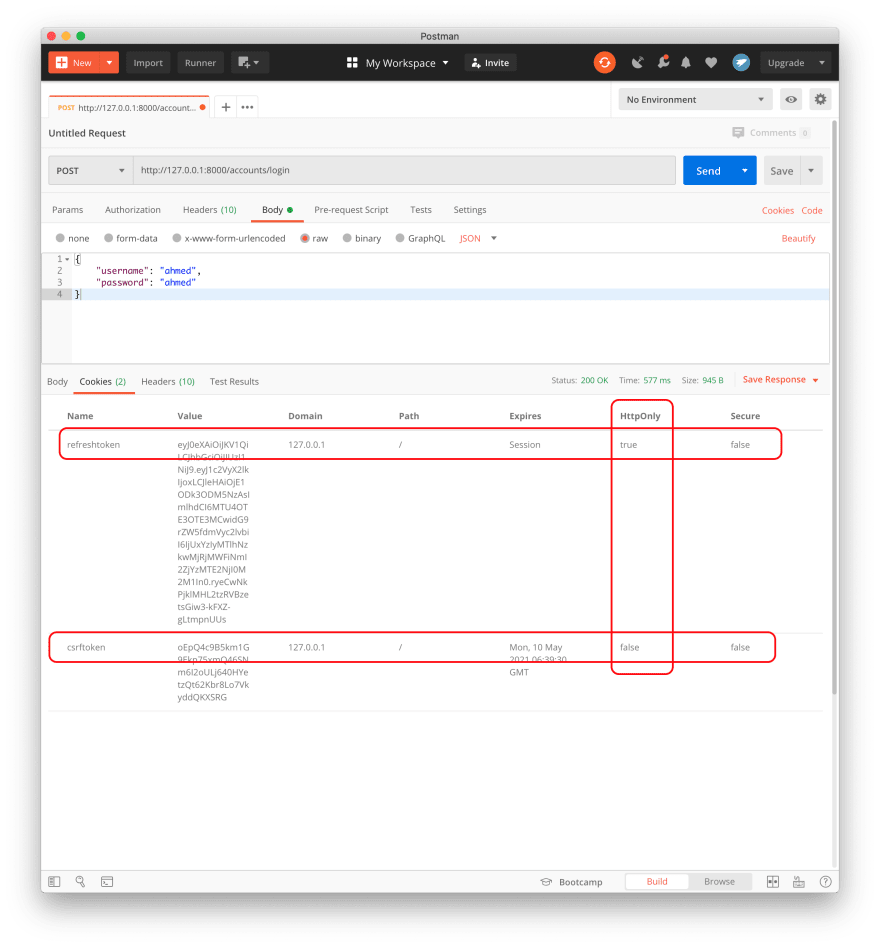
Task: Switch to response Body tab
Action: click(x=57, y=381)
